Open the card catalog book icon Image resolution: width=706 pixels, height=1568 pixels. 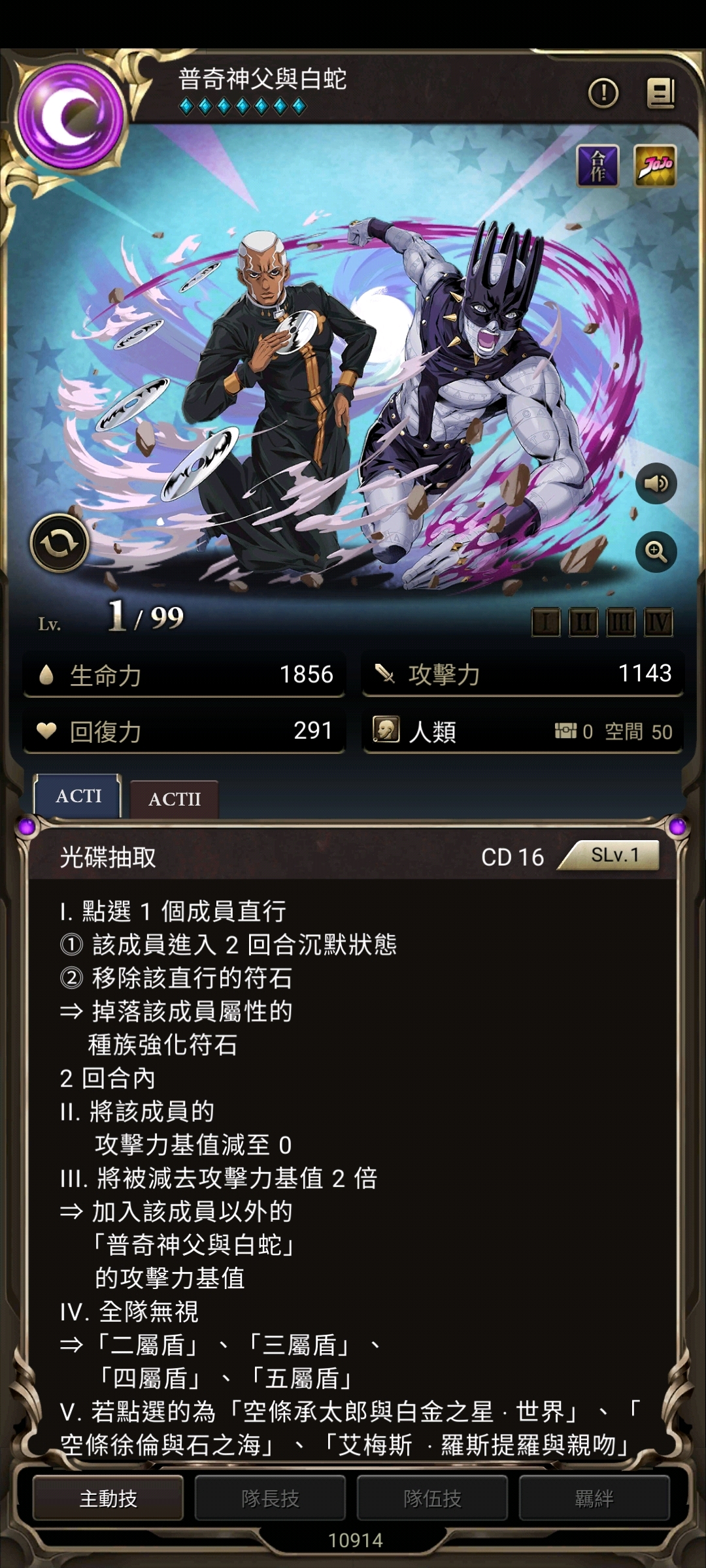pyautogui.click(x=661, y=93)
